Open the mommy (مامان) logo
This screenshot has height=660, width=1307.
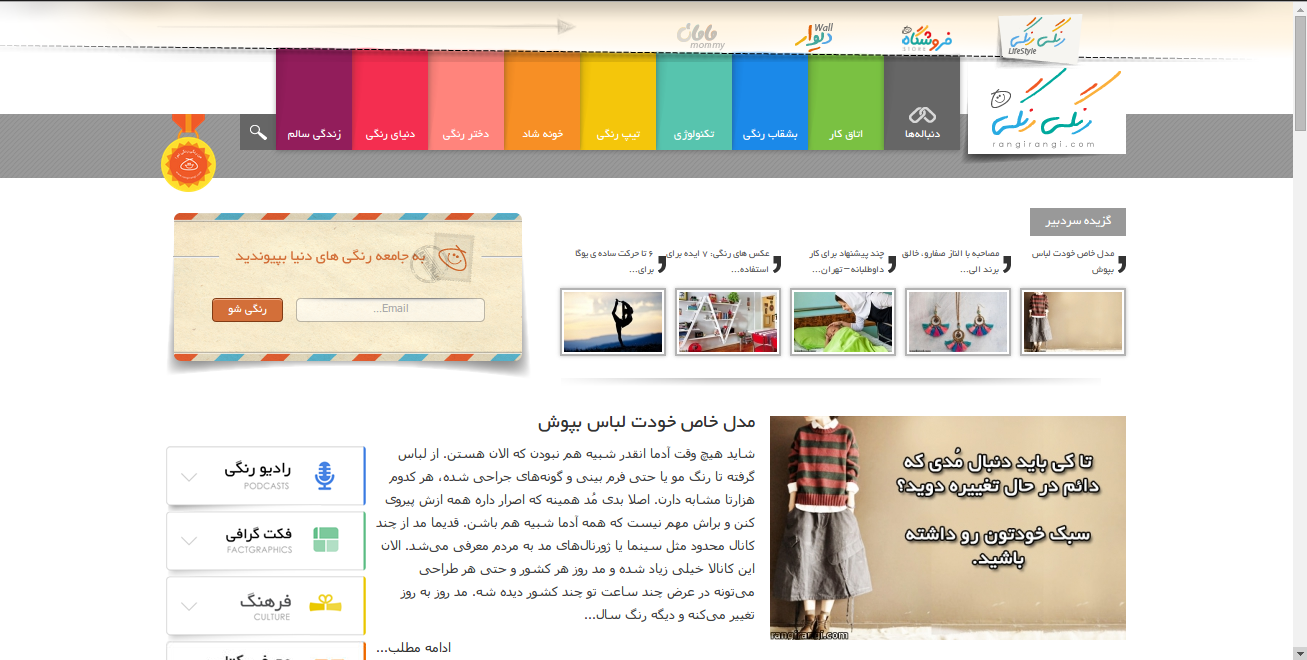coord(700,35)
